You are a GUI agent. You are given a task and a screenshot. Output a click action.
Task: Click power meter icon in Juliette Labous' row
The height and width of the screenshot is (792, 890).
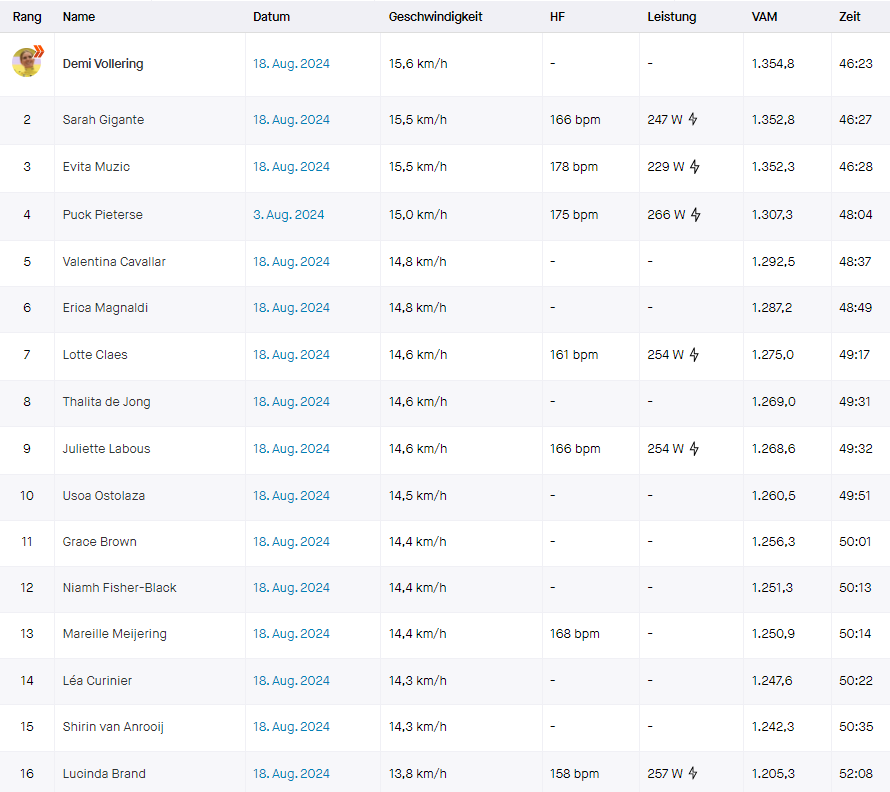coord(694,449)
